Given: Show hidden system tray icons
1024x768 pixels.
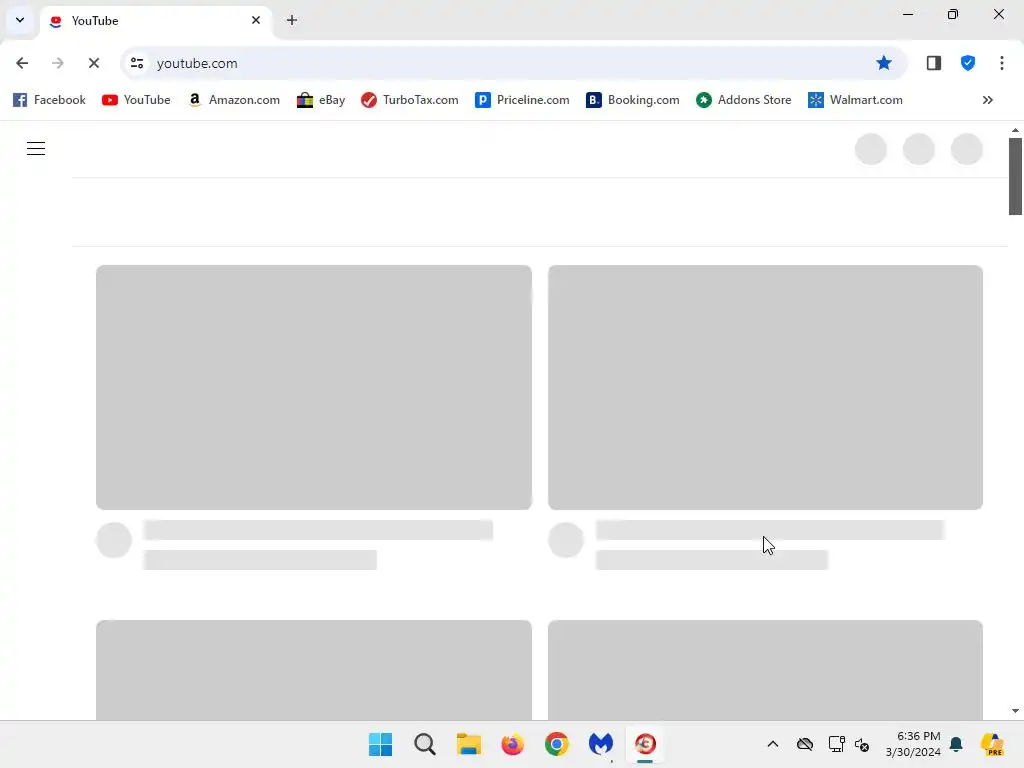Looking at the screenshot, I should coord(773,744).
